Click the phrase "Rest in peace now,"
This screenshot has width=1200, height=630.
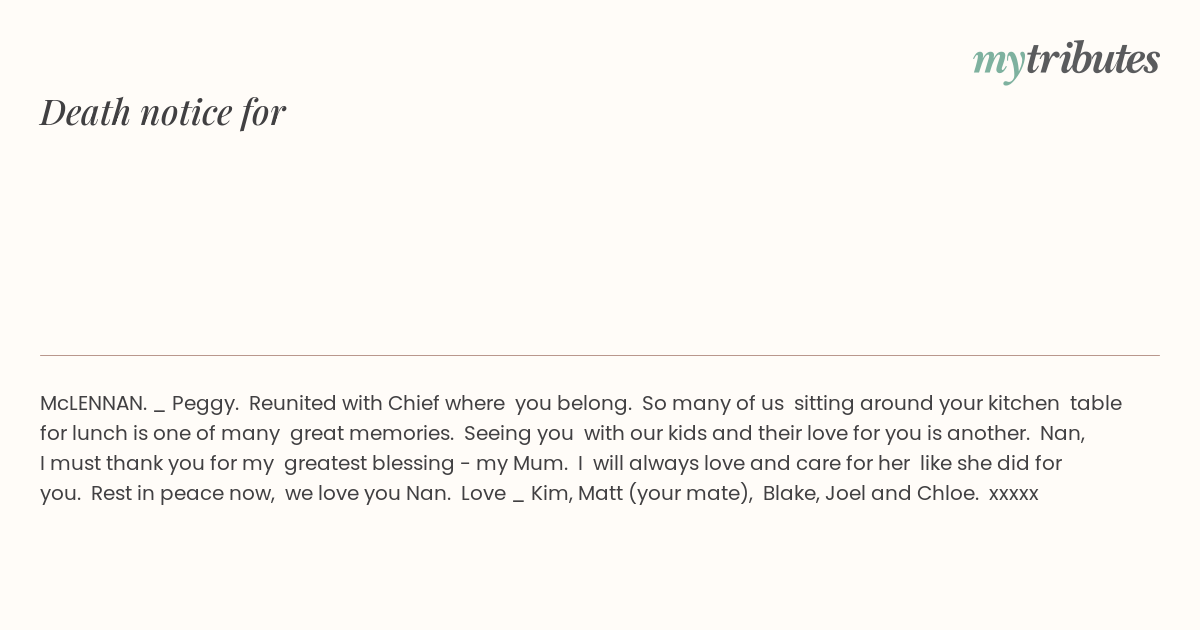point(183,494)
